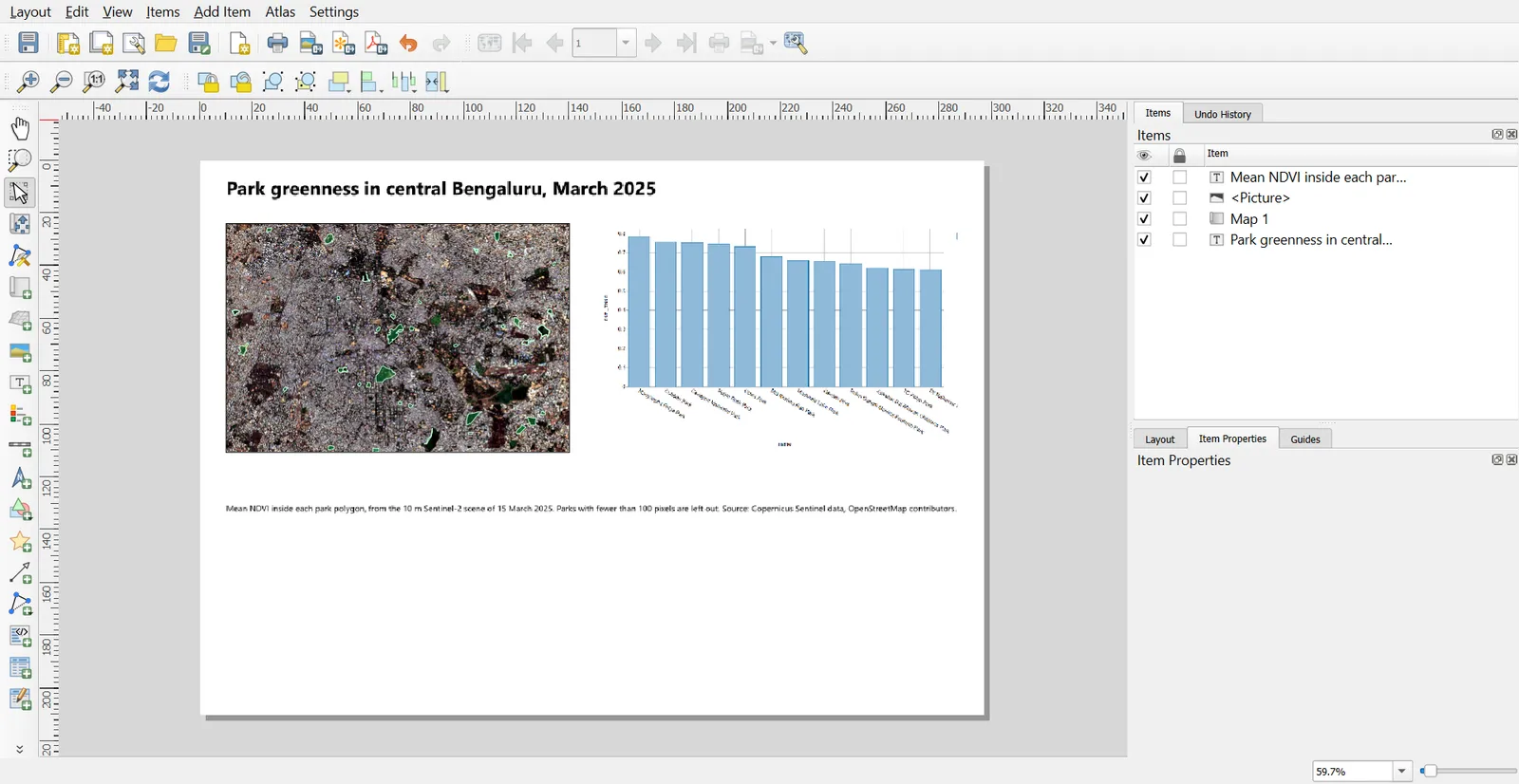This screenshot has height=784, width=1519.
Task: Export layout as SVG
Action: 344,44
